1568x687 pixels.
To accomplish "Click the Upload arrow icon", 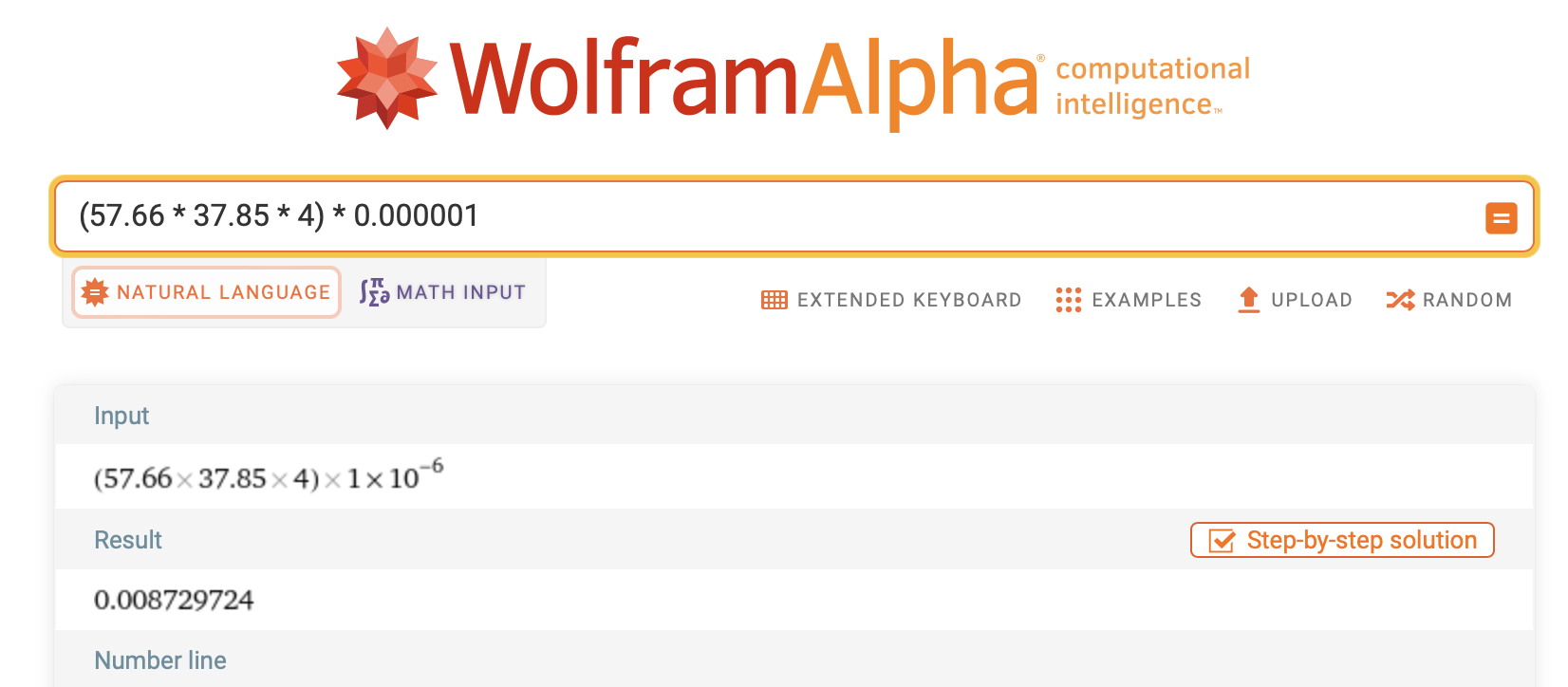I will 1249,300.
